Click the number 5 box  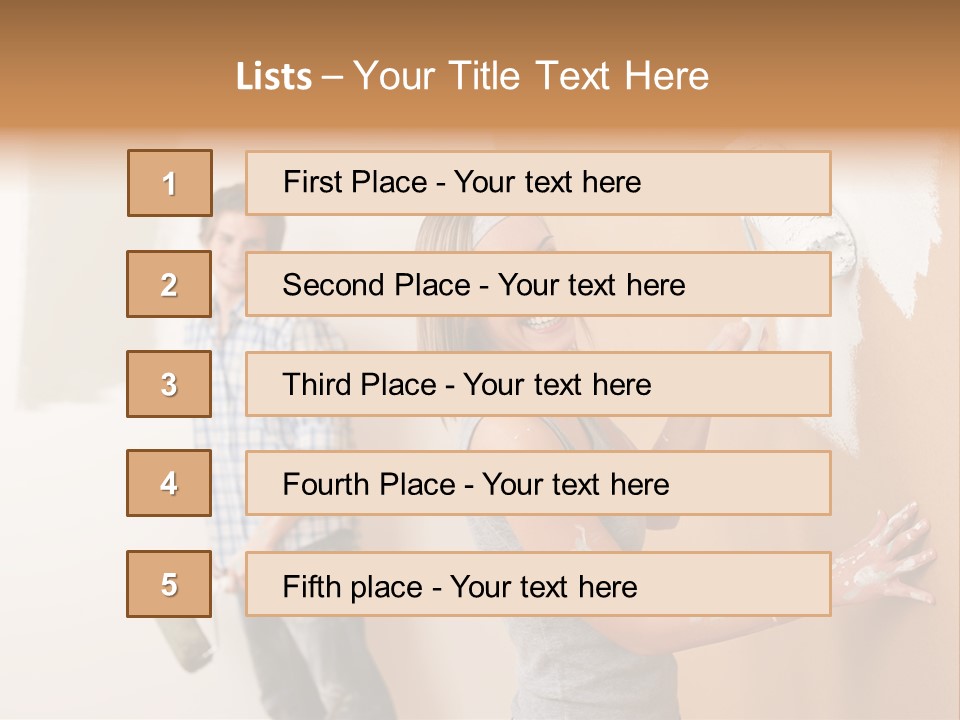click(x=170, y=584)
